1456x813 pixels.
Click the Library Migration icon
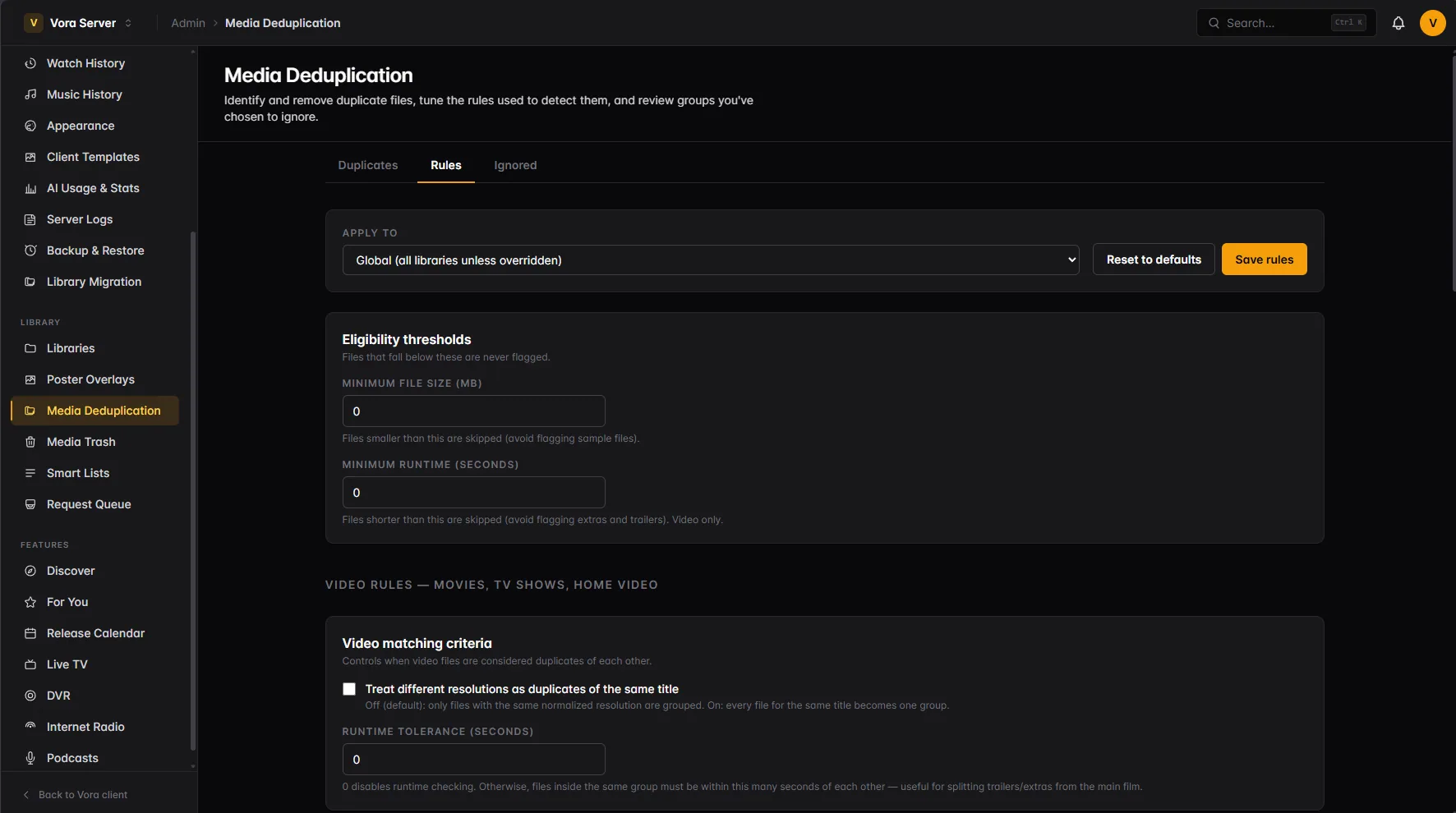coord(30,282)
